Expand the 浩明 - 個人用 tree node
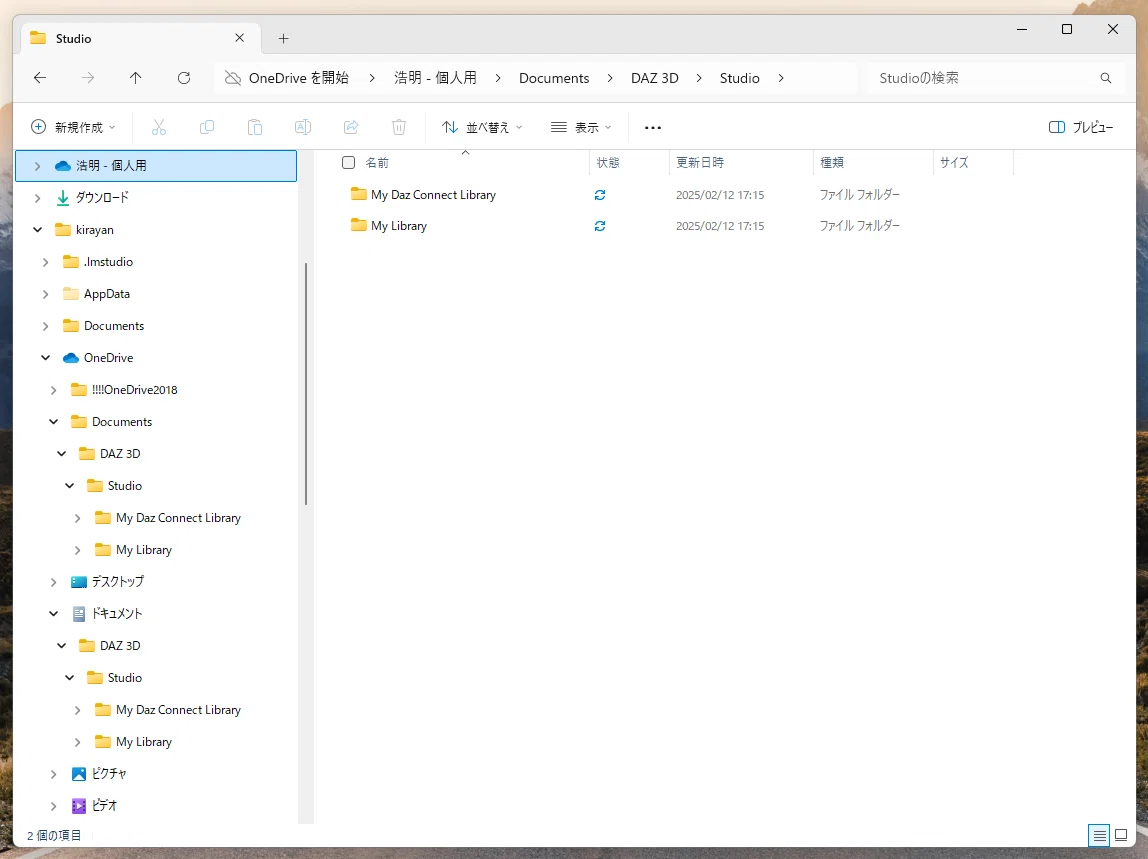The image size is (1148, 859). 37,166
